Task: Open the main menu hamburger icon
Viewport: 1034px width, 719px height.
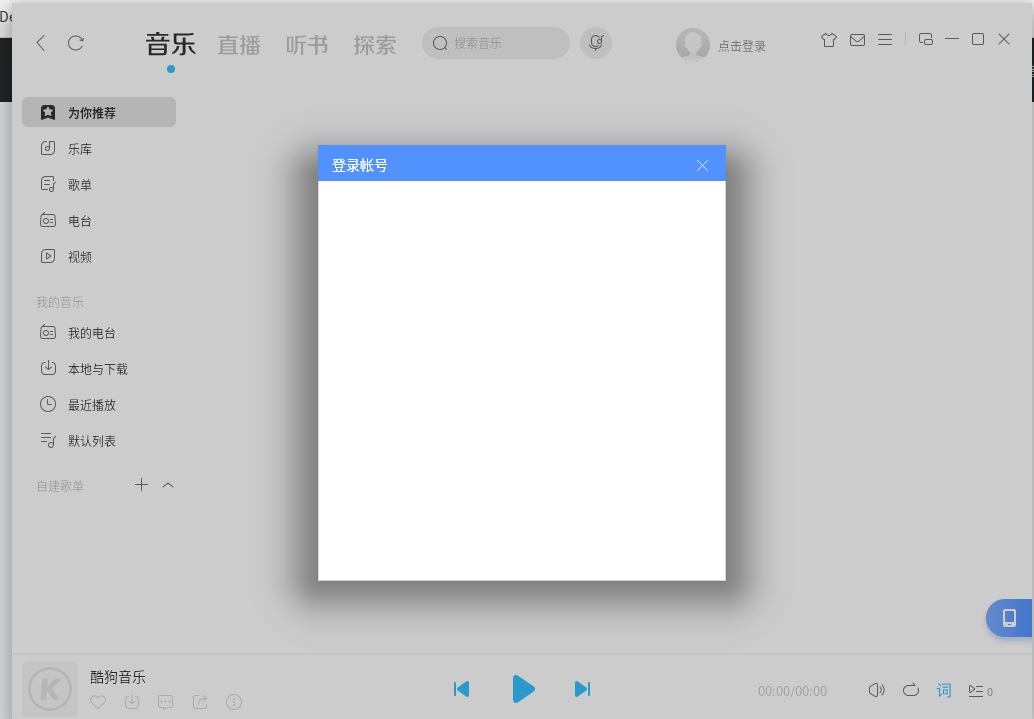Action: pyautogui.click(x=885, y=40)
